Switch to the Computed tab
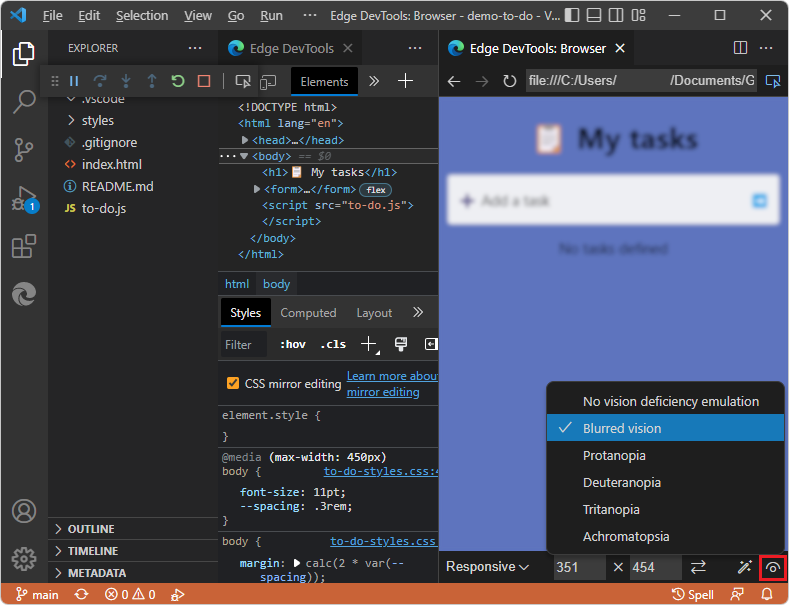This screenshot has height=605, width=789. click(308, 313)
